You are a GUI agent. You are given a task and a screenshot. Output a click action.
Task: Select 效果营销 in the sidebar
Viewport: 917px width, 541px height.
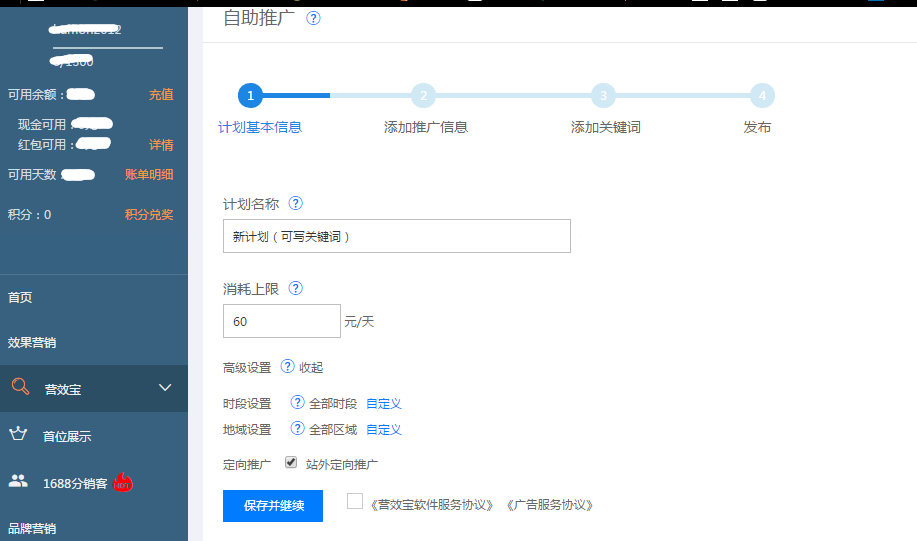(x=32, y=343)
